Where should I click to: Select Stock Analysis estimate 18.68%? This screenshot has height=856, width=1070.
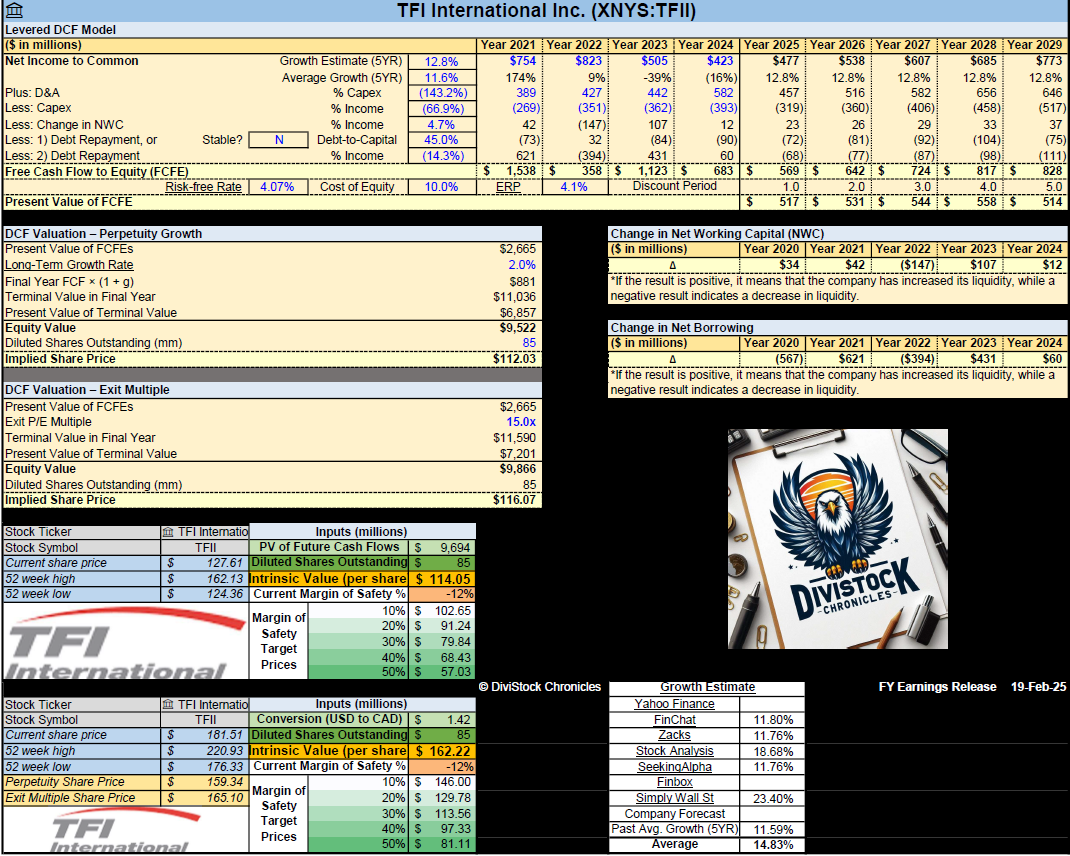(772, 752)
